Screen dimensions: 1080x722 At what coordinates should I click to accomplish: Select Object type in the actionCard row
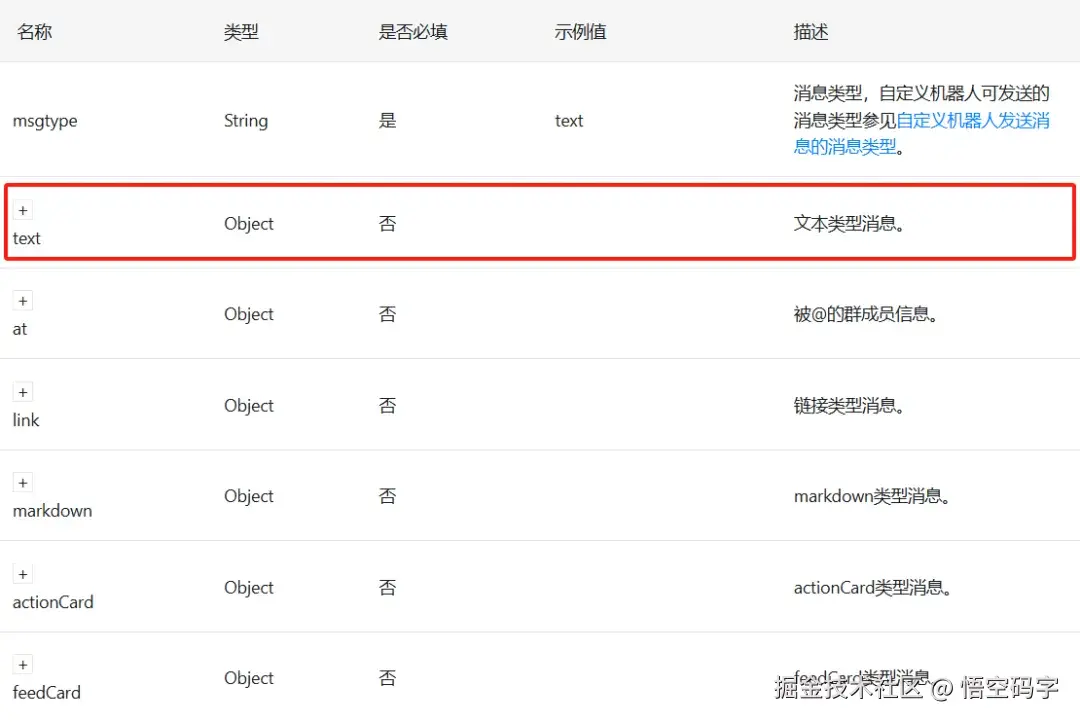(249, 588)
